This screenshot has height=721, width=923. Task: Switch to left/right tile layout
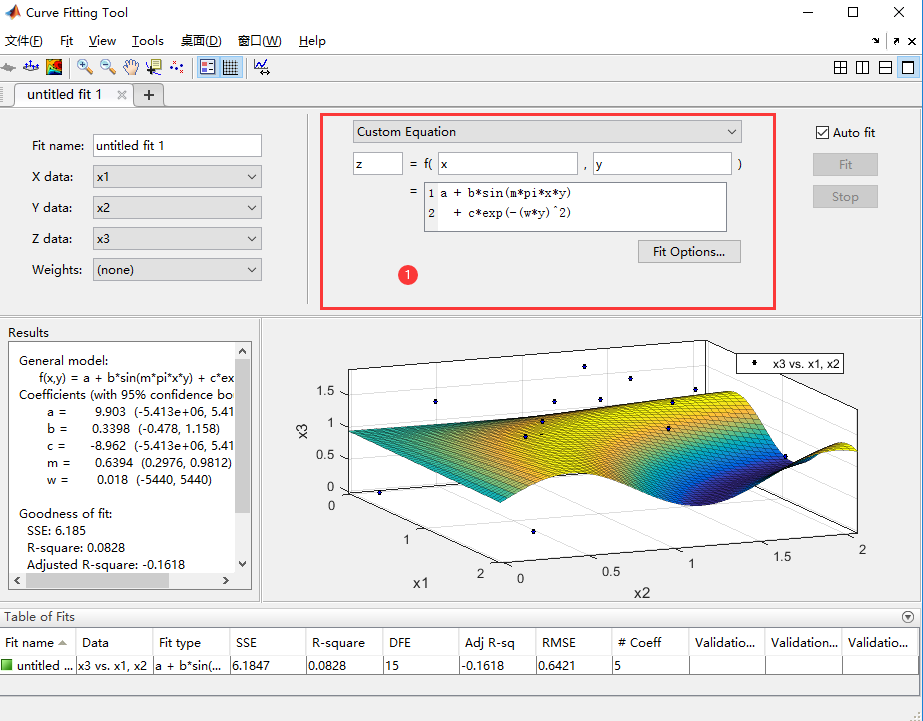tap(862, 68)
